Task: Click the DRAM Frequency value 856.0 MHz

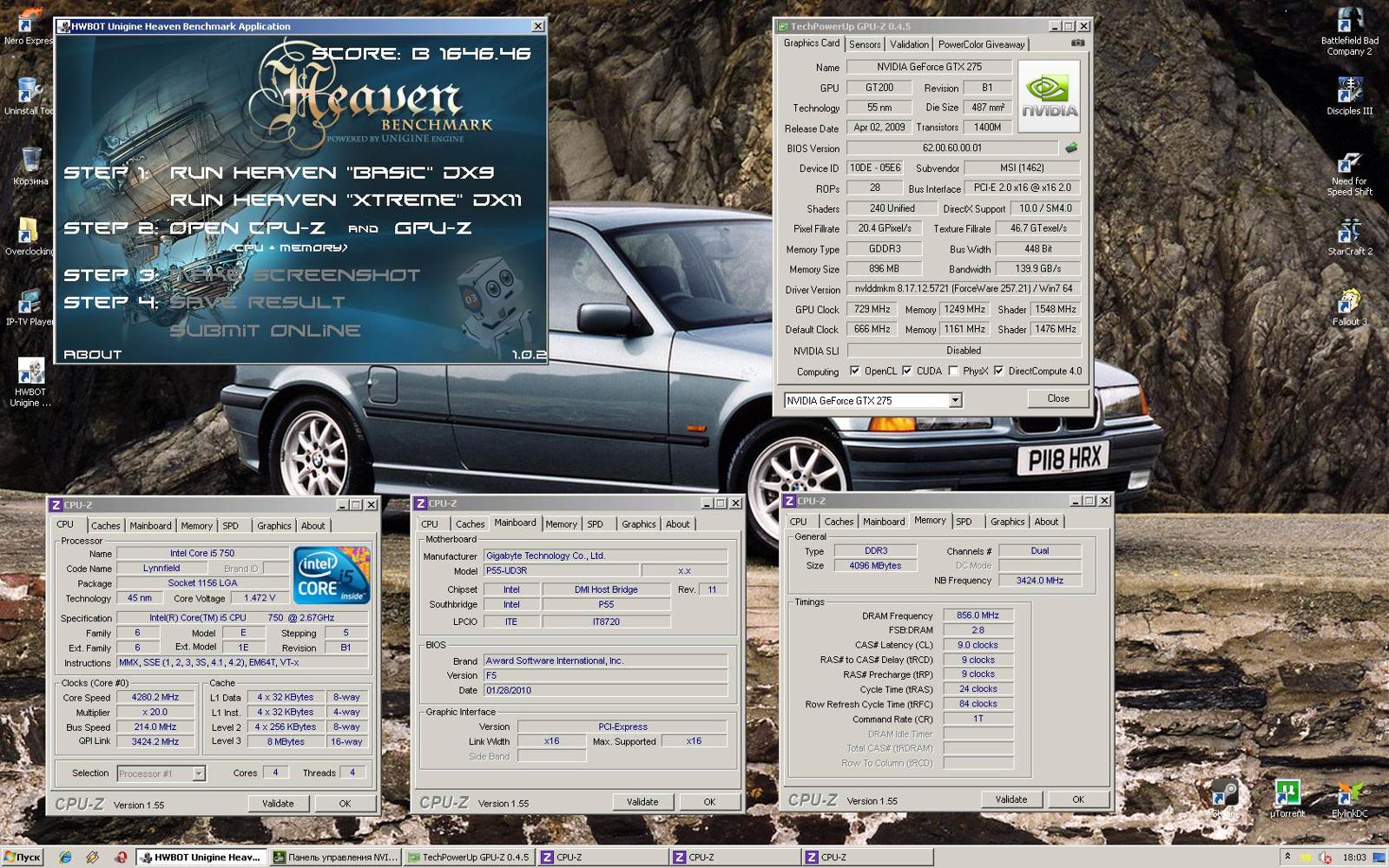Action: tap(978, 615)
